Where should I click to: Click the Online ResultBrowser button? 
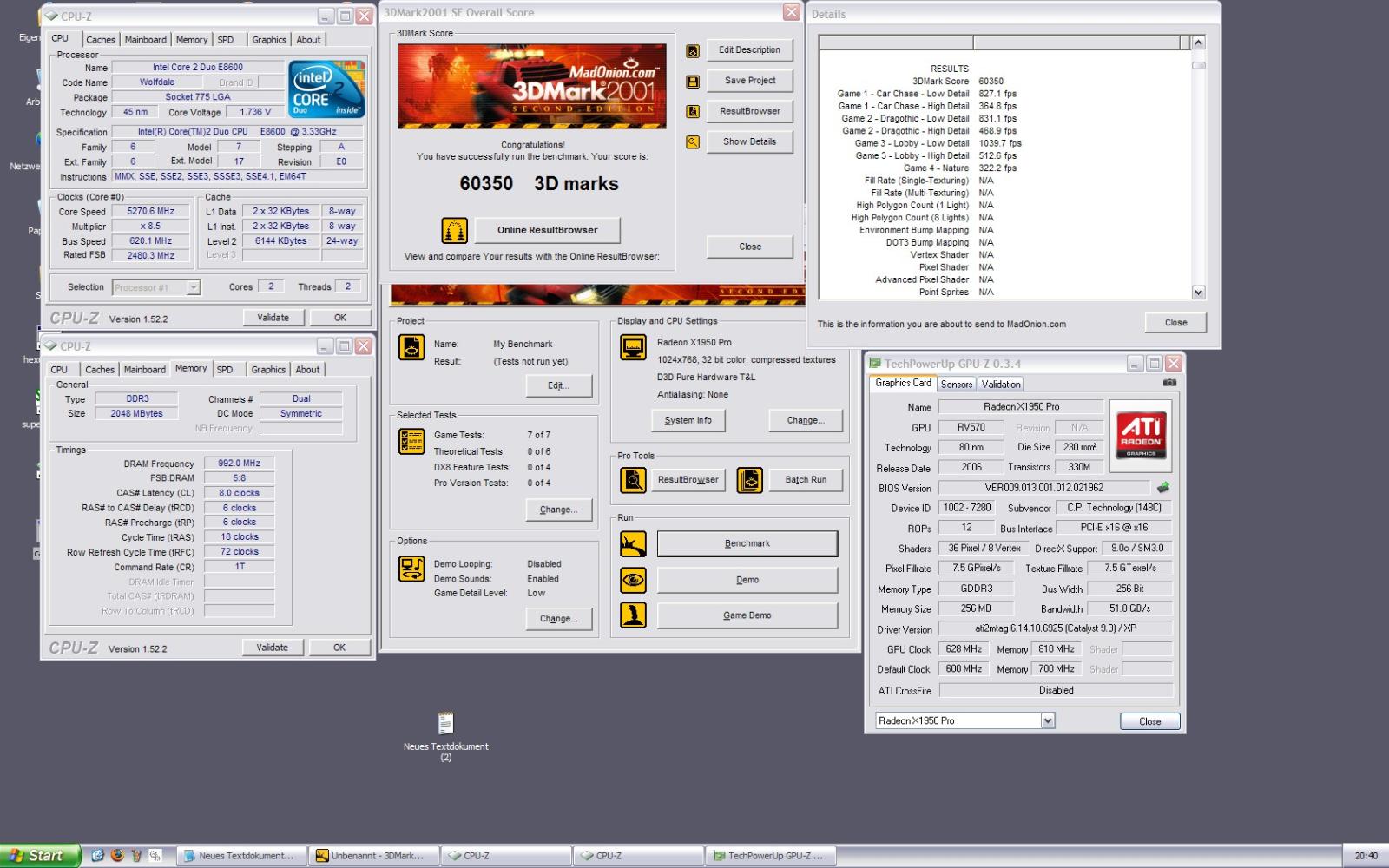547,230
